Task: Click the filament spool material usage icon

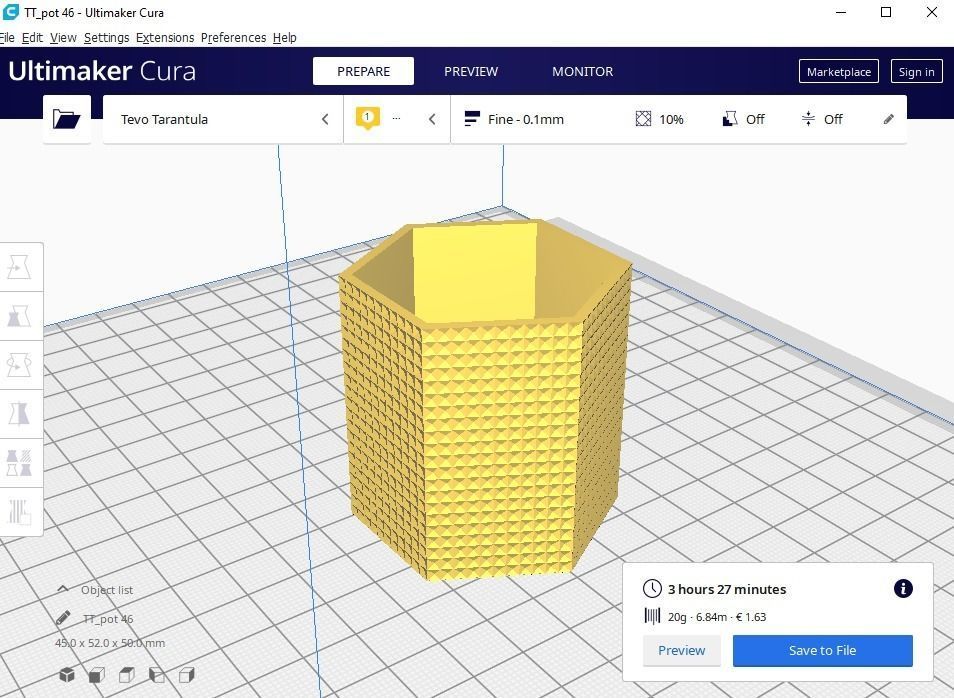Action: 652,616
